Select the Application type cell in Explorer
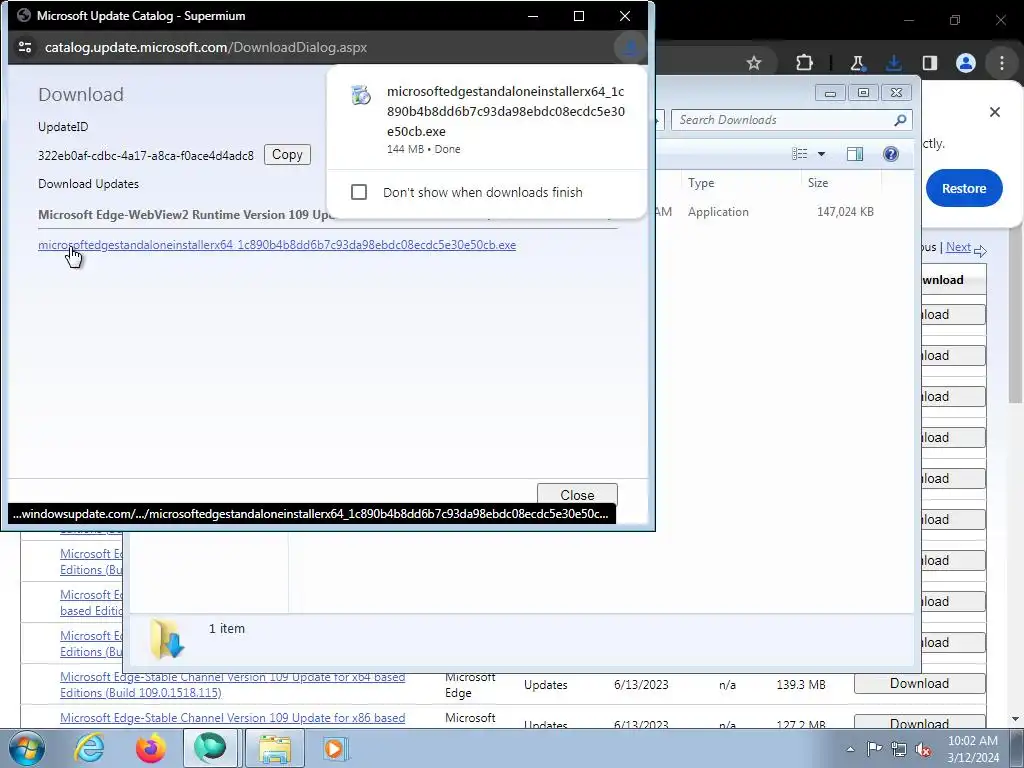 click(718, 212)
